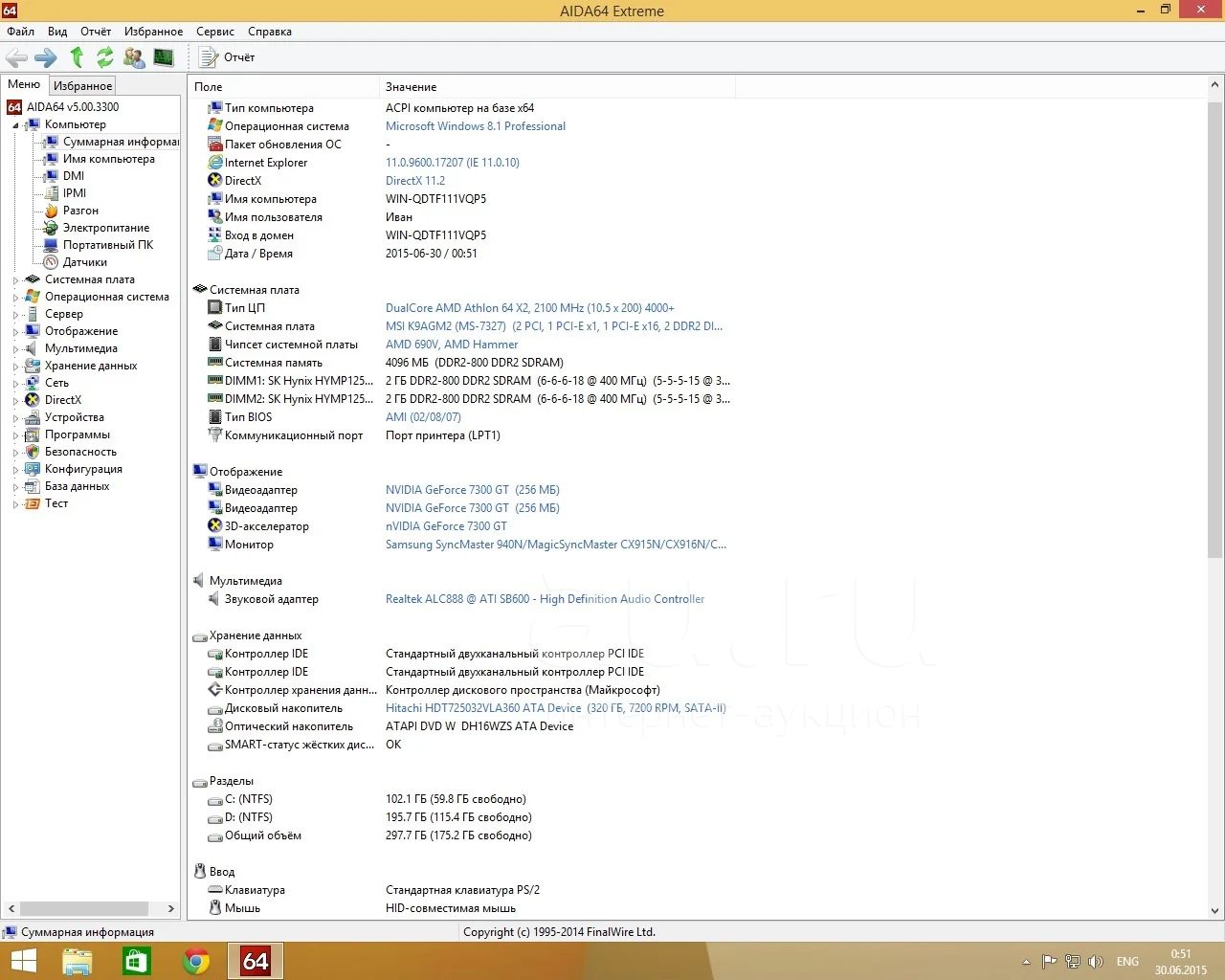Click the Портативный ПК laptop icon

tap(52, 245)
